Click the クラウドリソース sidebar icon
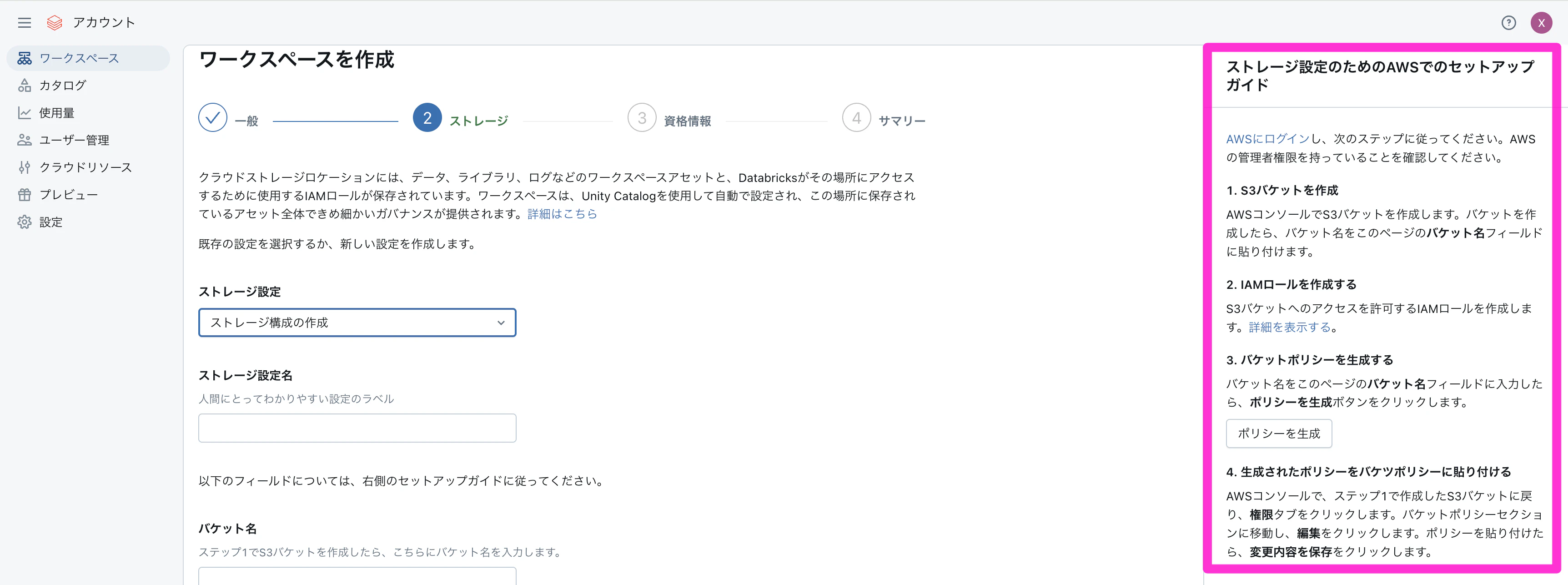This screenshot has width=1568, height=585. point(25,167)
